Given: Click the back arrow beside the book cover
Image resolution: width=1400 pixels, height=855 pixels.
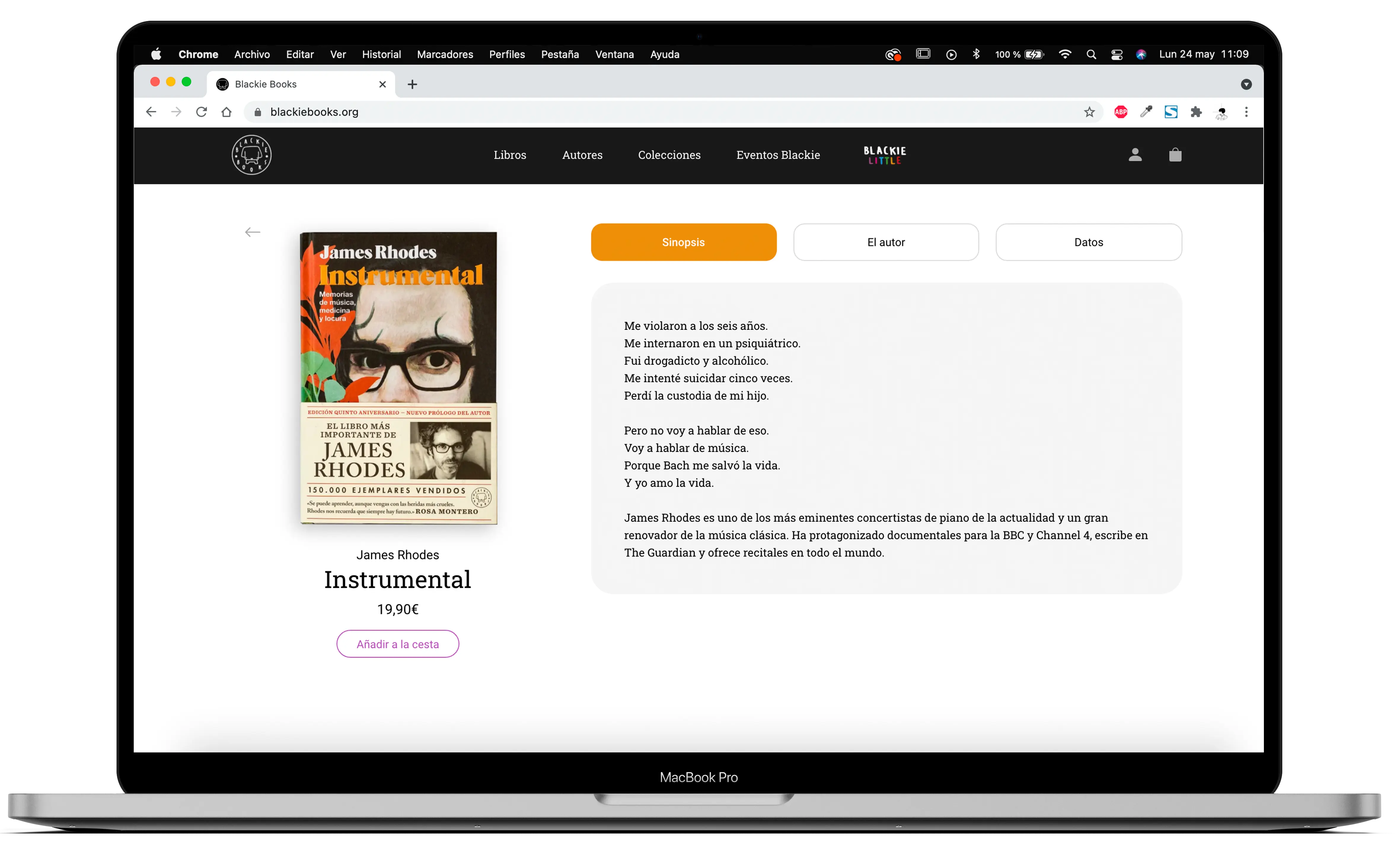Looking at the screenshot, I should click(x=252, y=232).
